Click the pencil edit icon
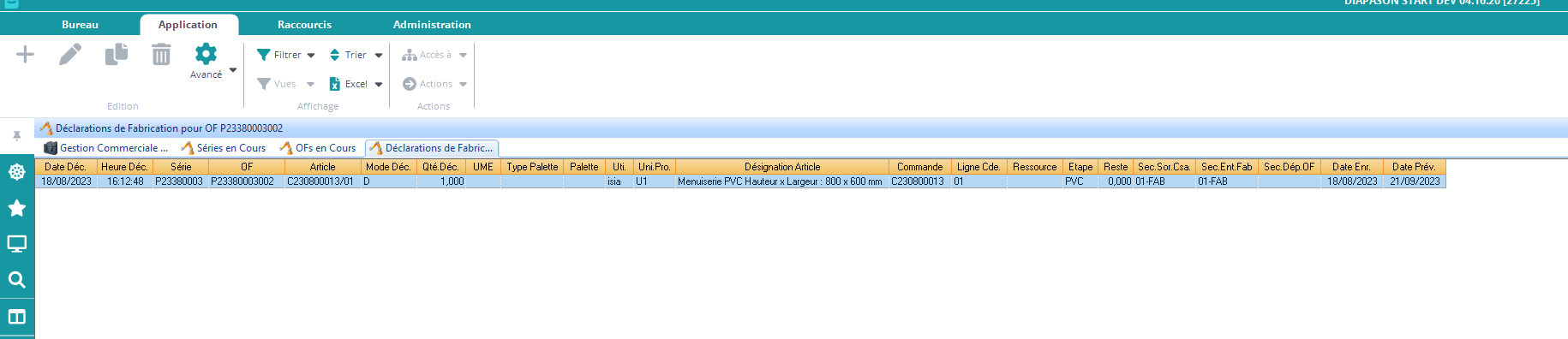Screen dimensions: 1568x339 (70, 55)
